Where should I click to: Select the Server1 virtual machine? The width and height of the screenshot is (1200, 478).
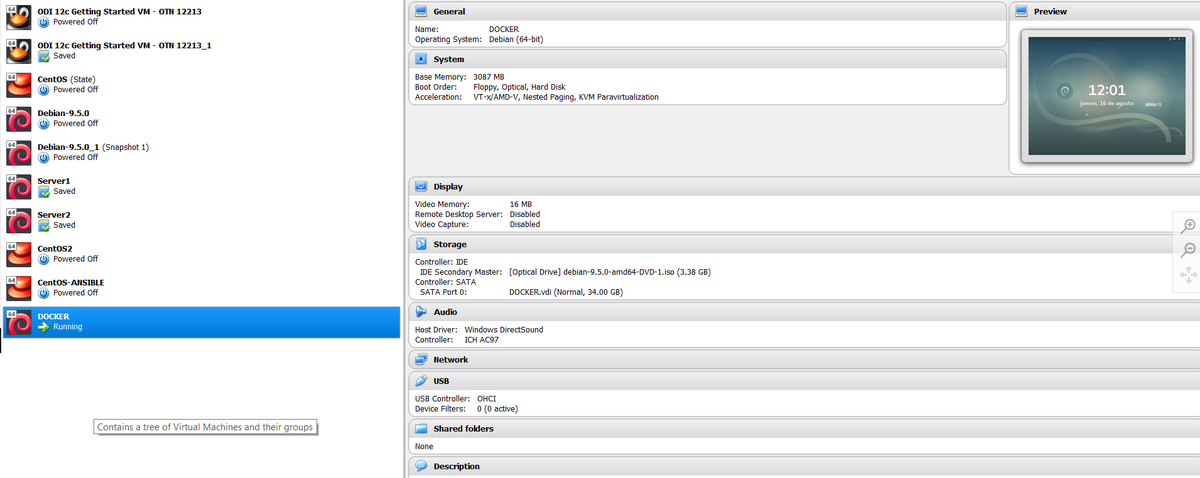[201, 186]
